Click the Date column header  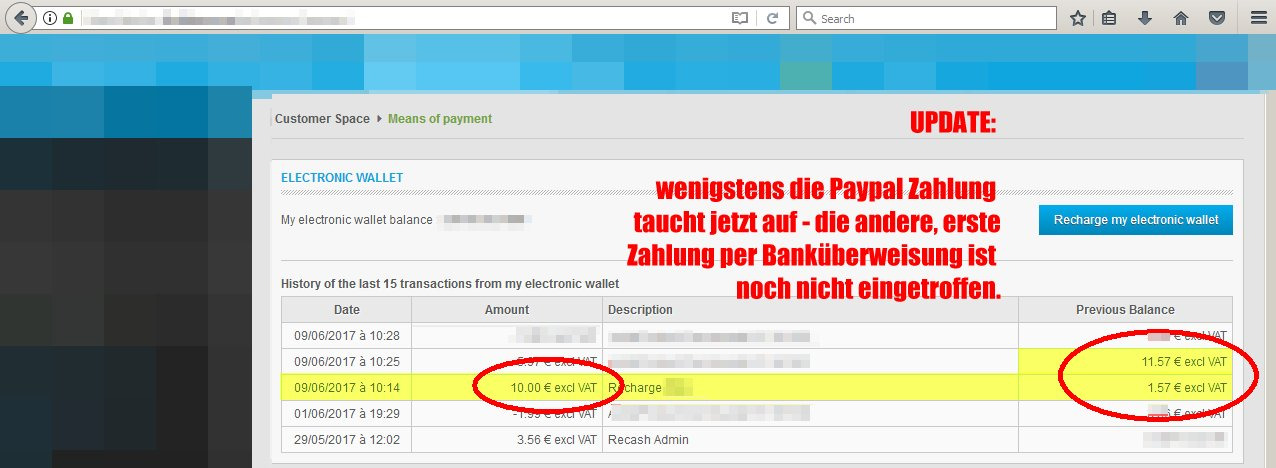[x=346, y=310]
